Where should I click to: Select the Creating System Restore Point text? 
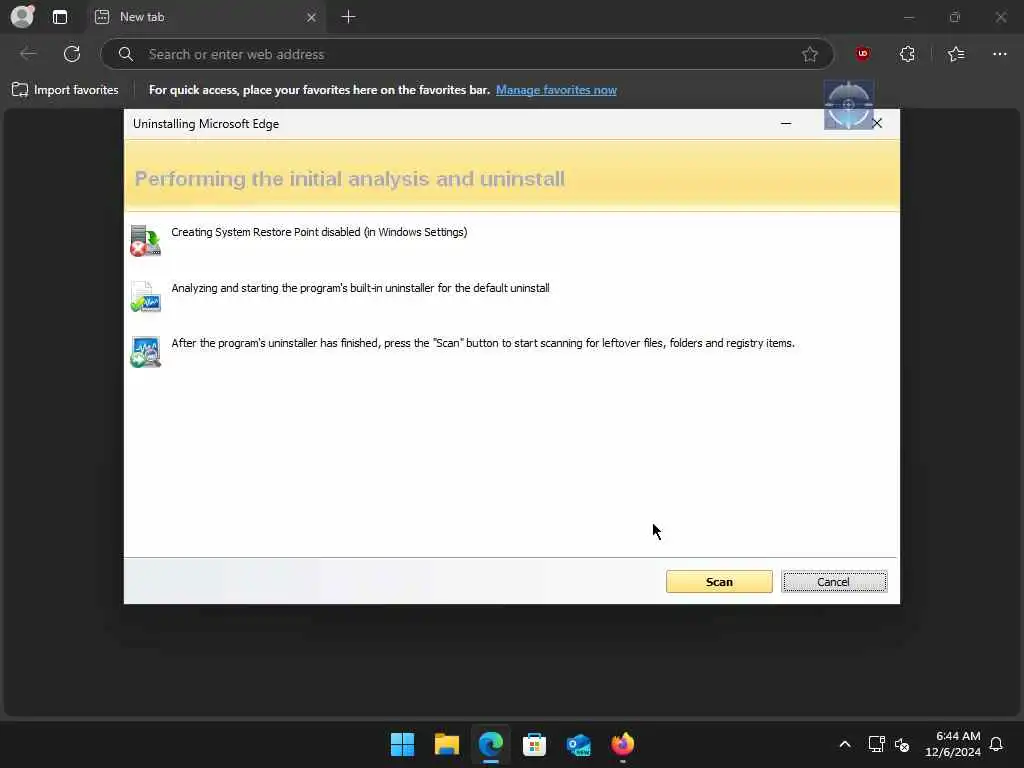click(319, 232)
